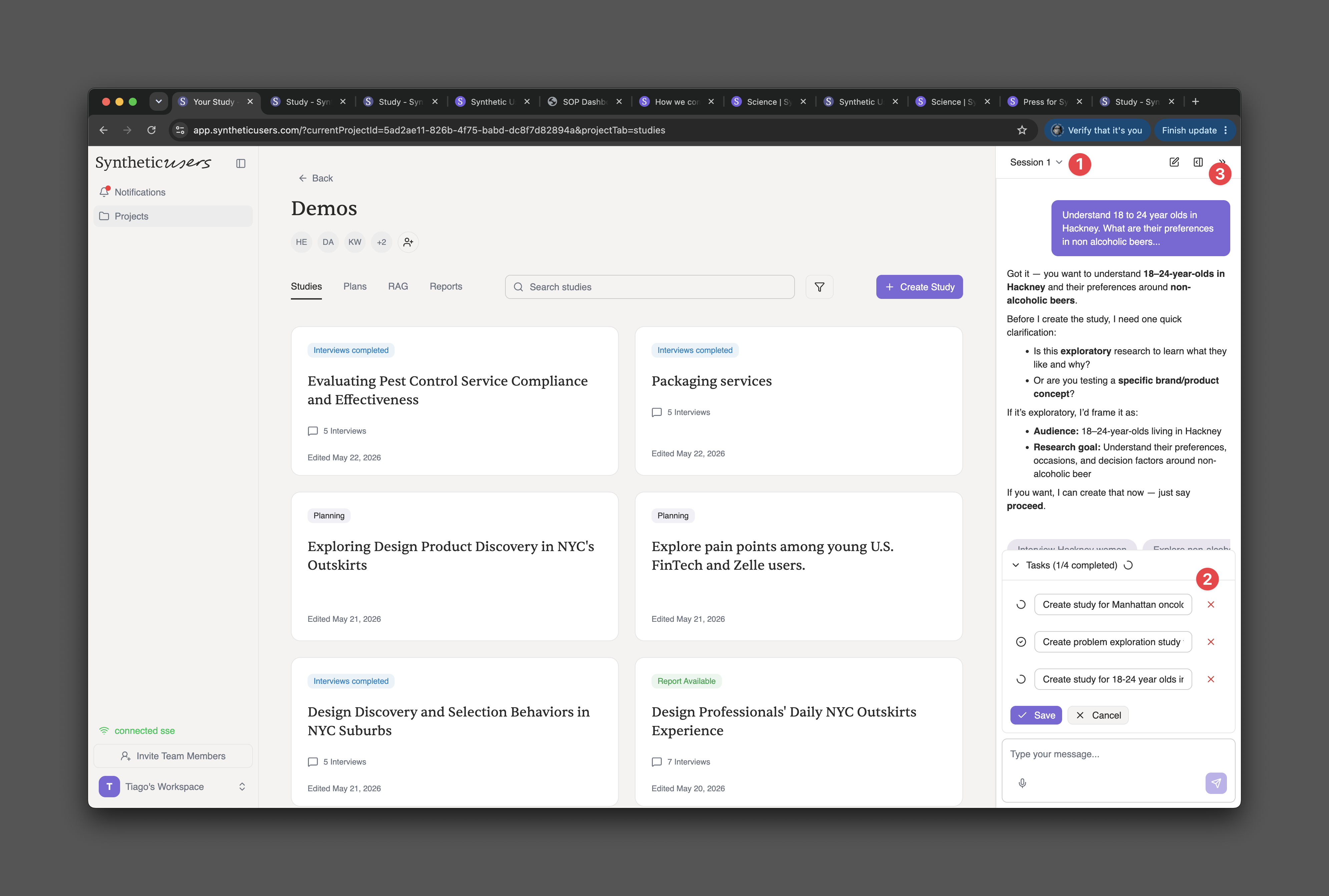Image resolution: width=1329 pixels, height=896 pixels.
Task: Remove the problem exploration study task
Action: pos(1211,642)
